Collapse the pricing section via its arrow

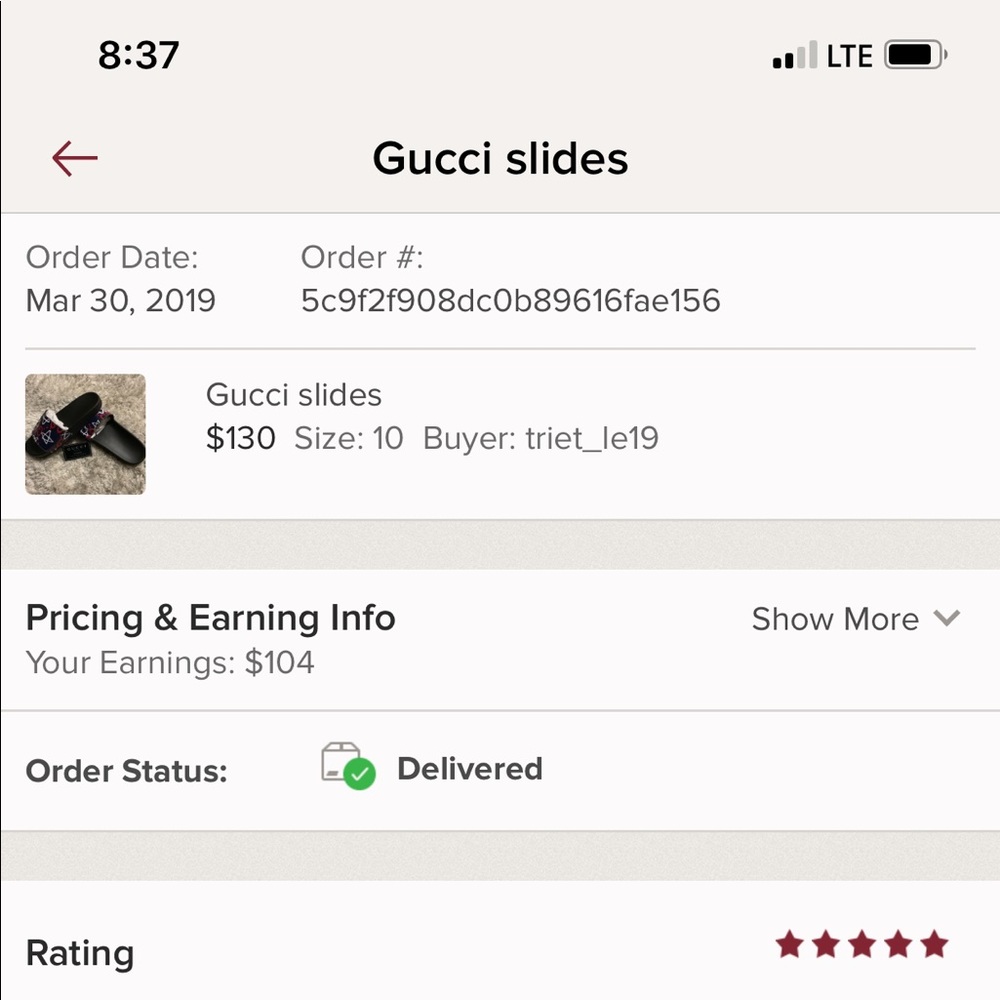click(x=947, y=619)
